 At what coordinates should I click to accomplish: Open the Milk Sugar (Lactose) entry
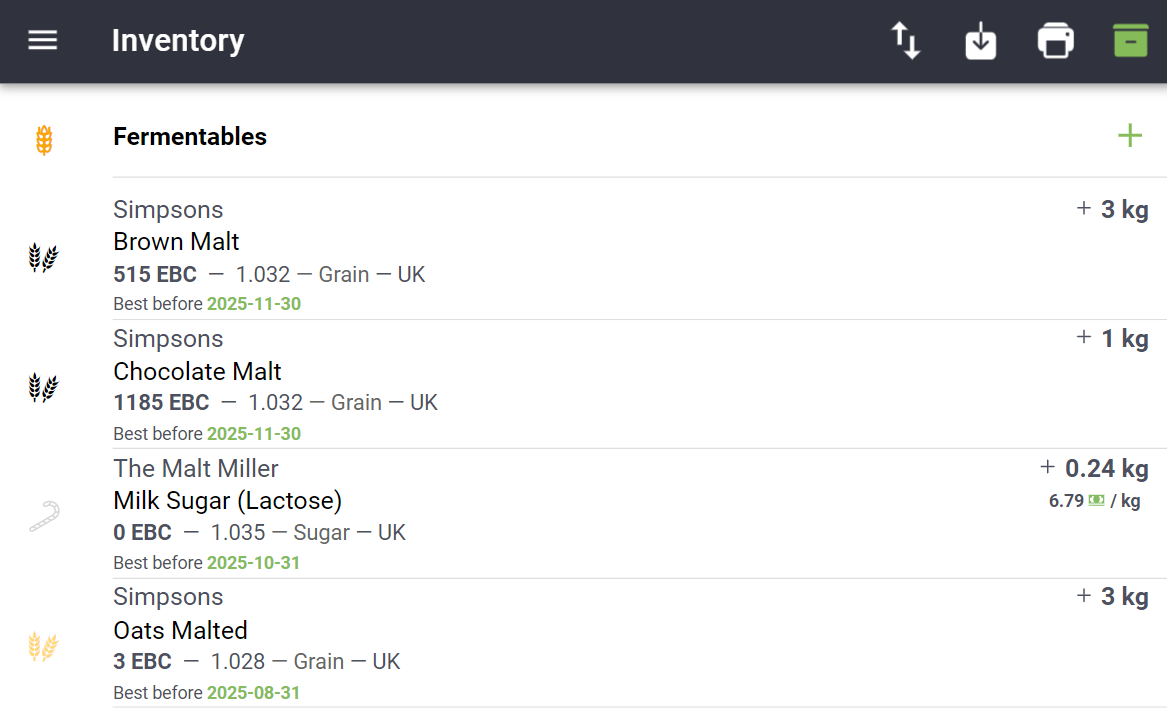[228, 500]
